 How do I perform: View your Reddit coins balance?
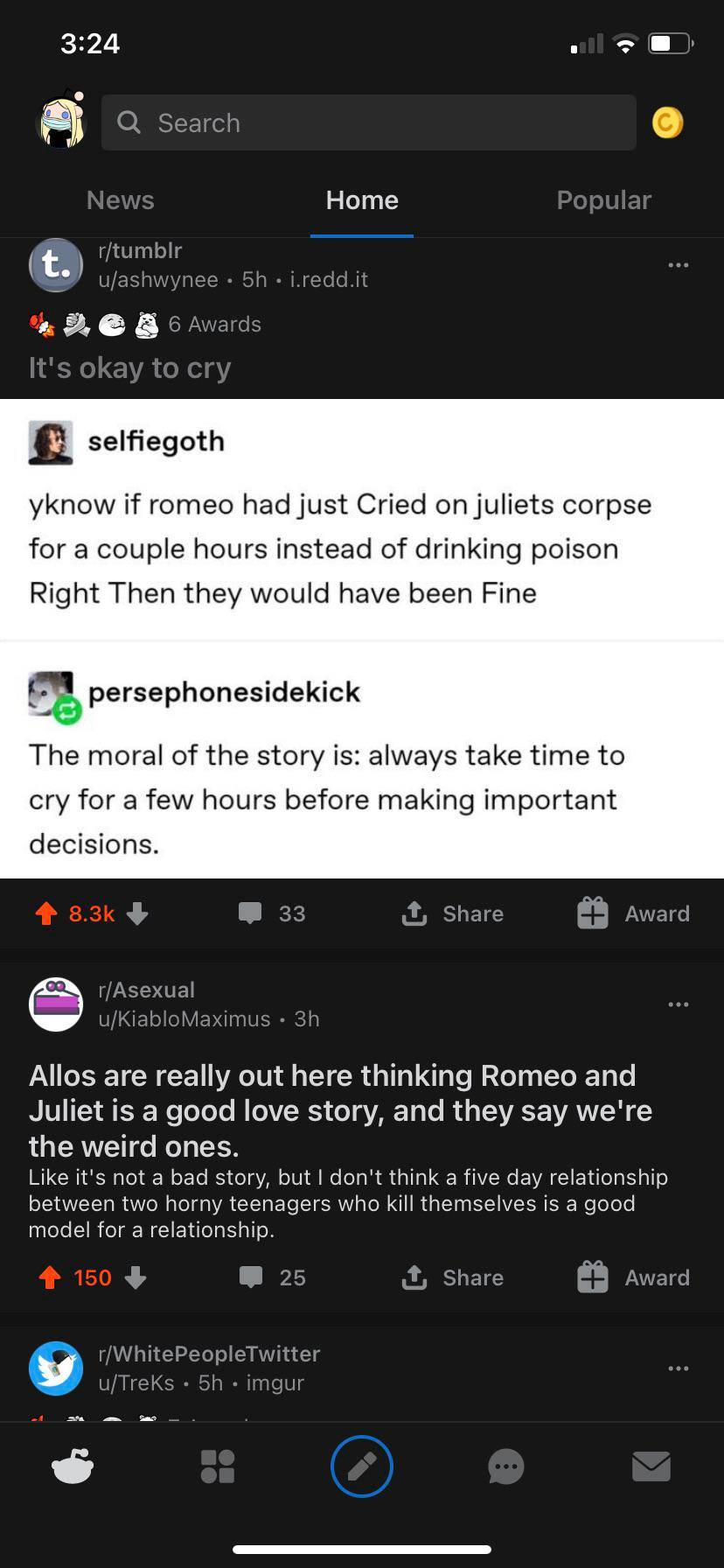click(x=667, y=122)
